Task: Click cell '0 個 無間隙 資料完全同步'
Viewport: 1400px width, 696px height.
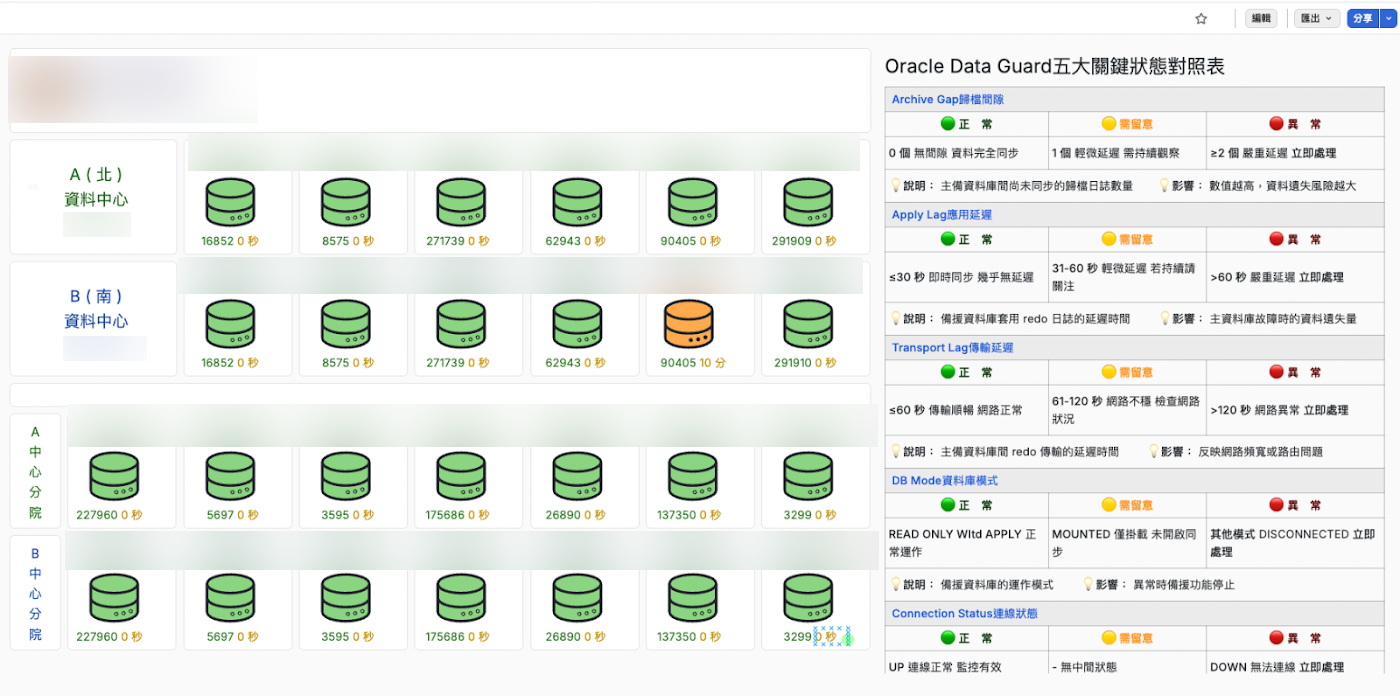Action: (967, 154)
